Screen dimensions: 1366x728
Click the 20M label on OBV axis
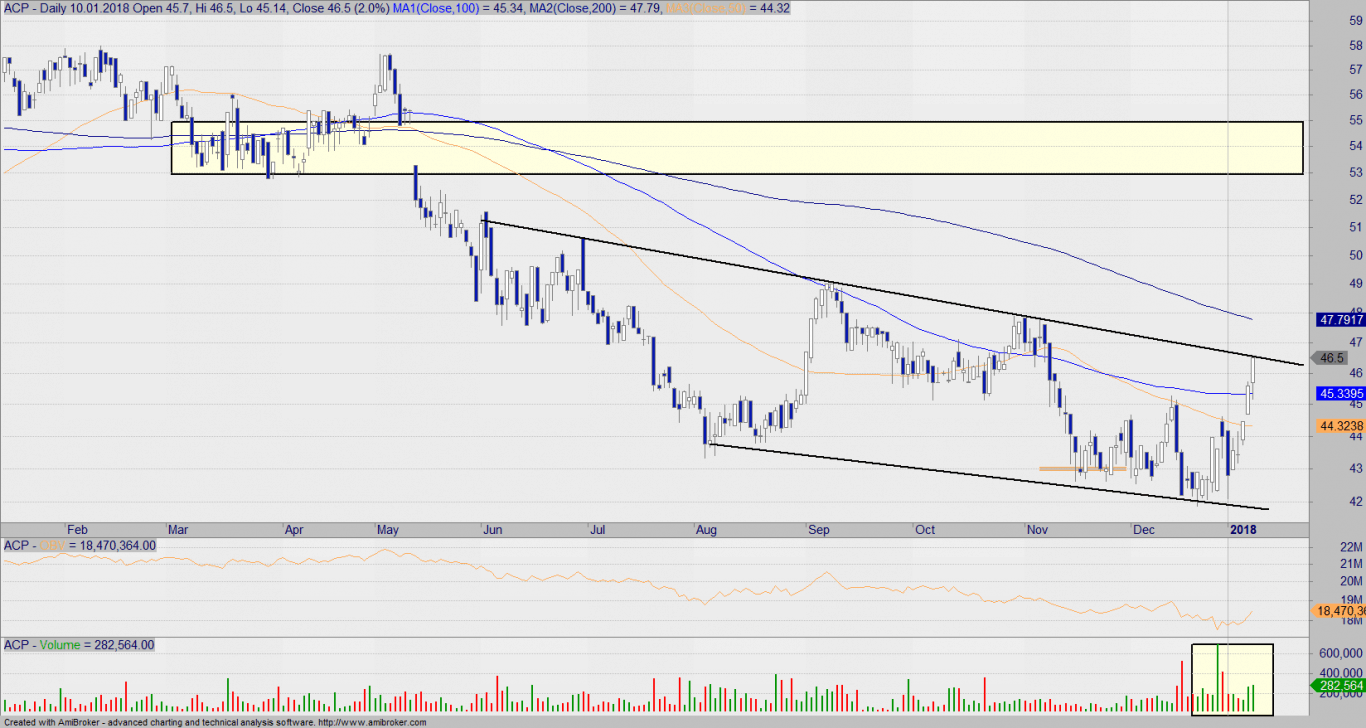[1351, 582]
